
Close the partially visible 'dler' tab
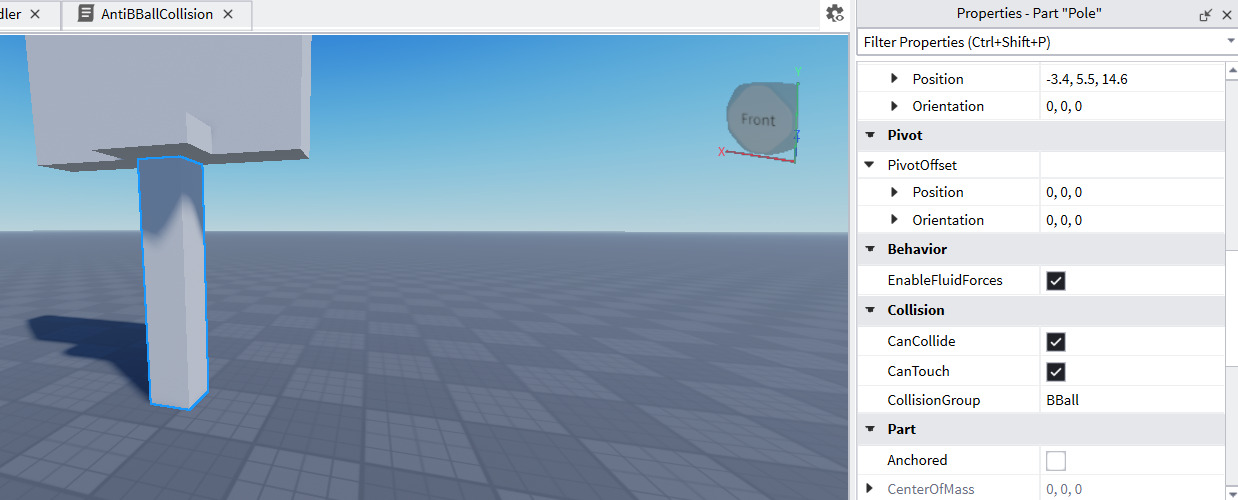tap(36, 15)
